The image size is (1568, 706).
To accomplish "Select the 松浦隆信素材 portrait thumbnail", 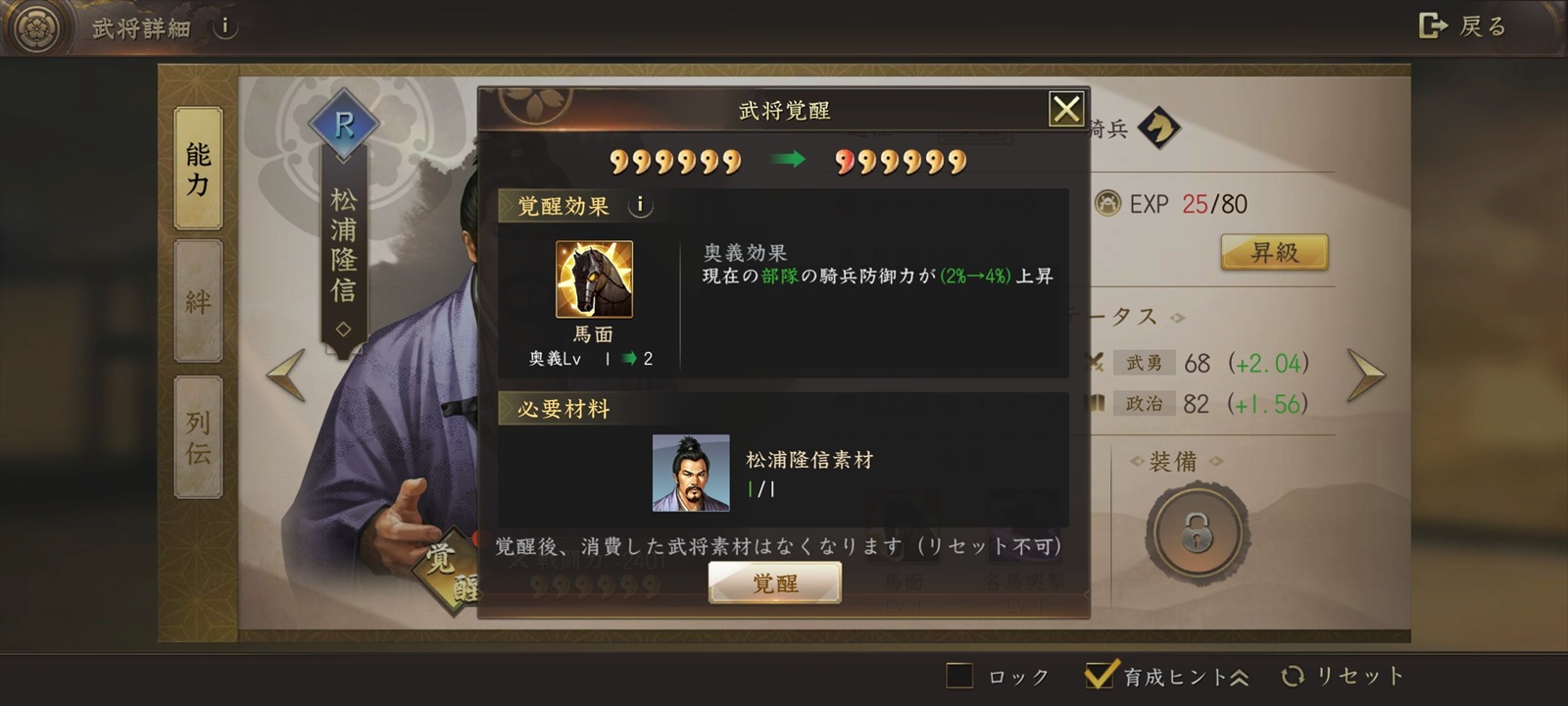I will coord(691,474).
